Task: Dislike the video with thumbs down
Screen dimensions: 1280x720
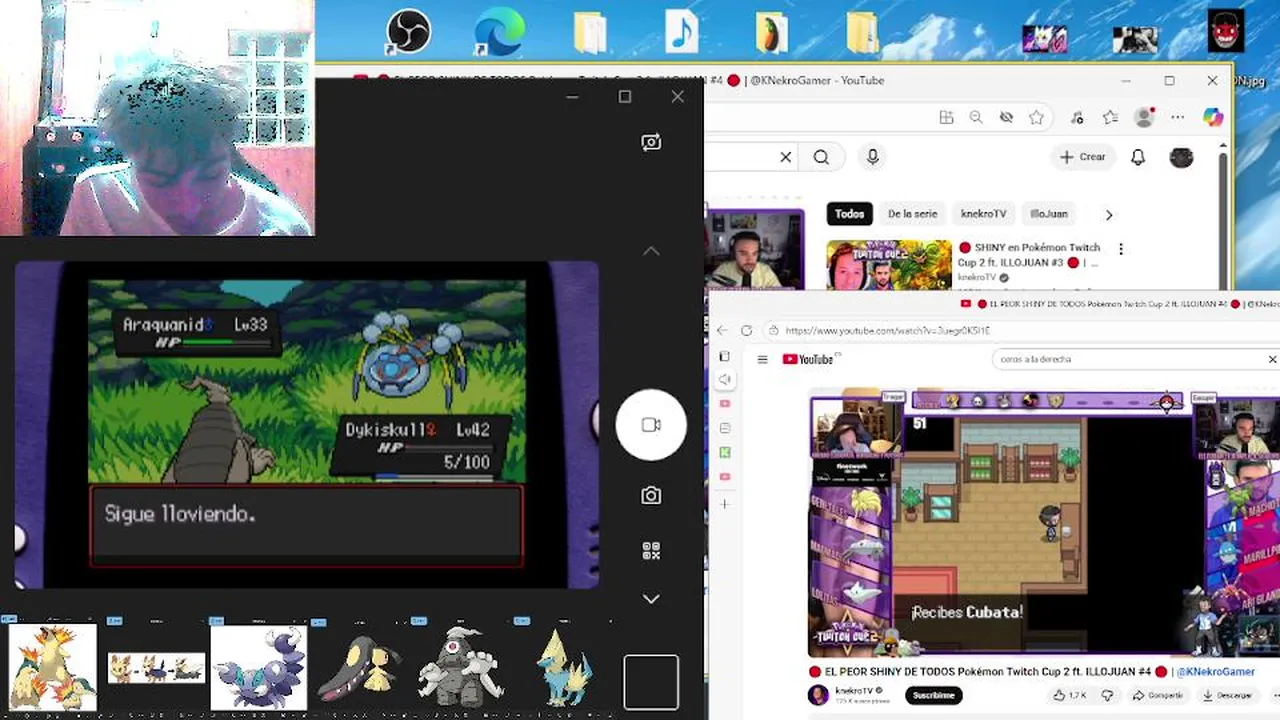Action: [1107, 695]
